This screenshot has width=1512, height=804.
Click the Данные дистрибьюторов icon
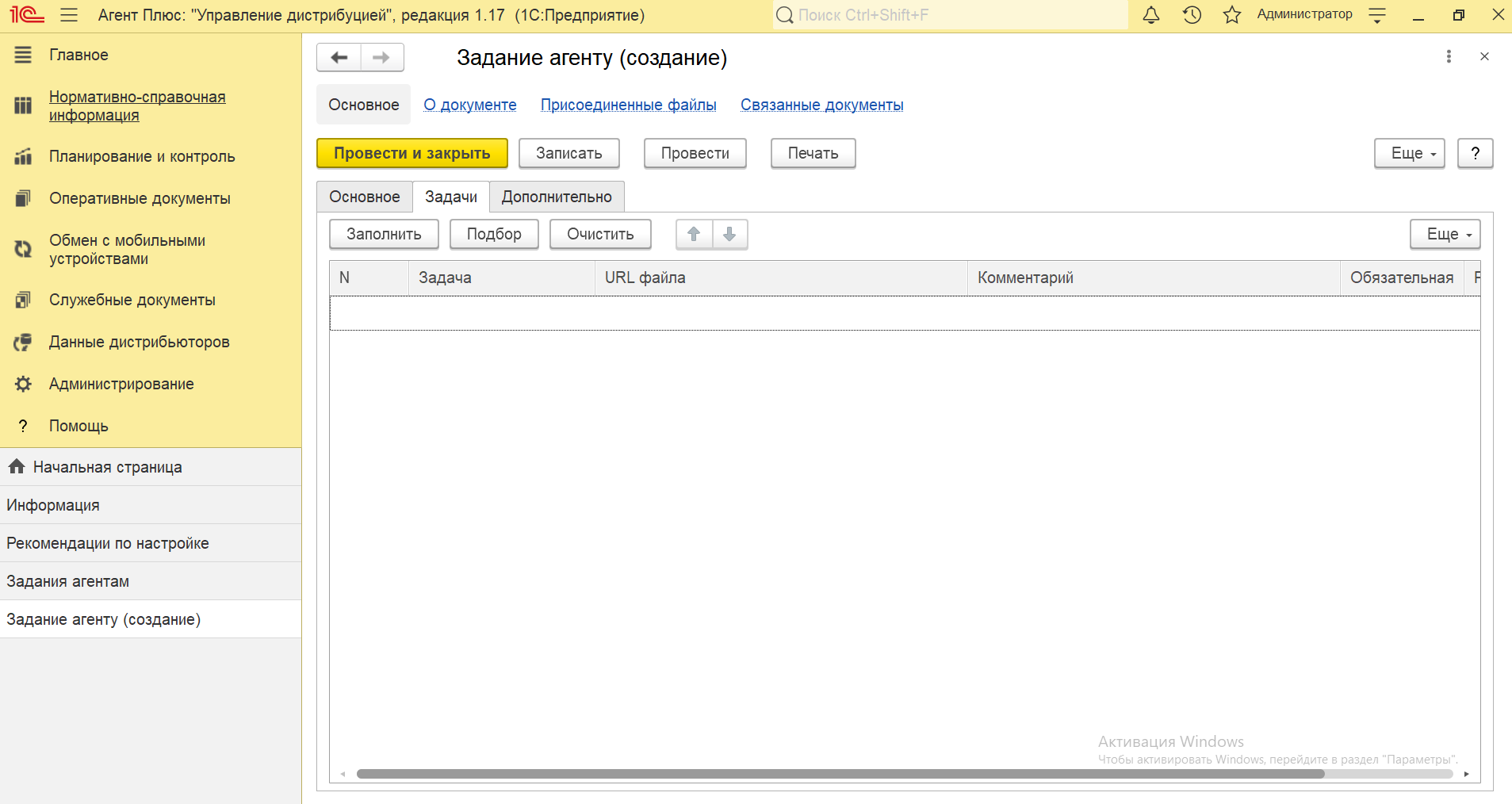(23, 342)
